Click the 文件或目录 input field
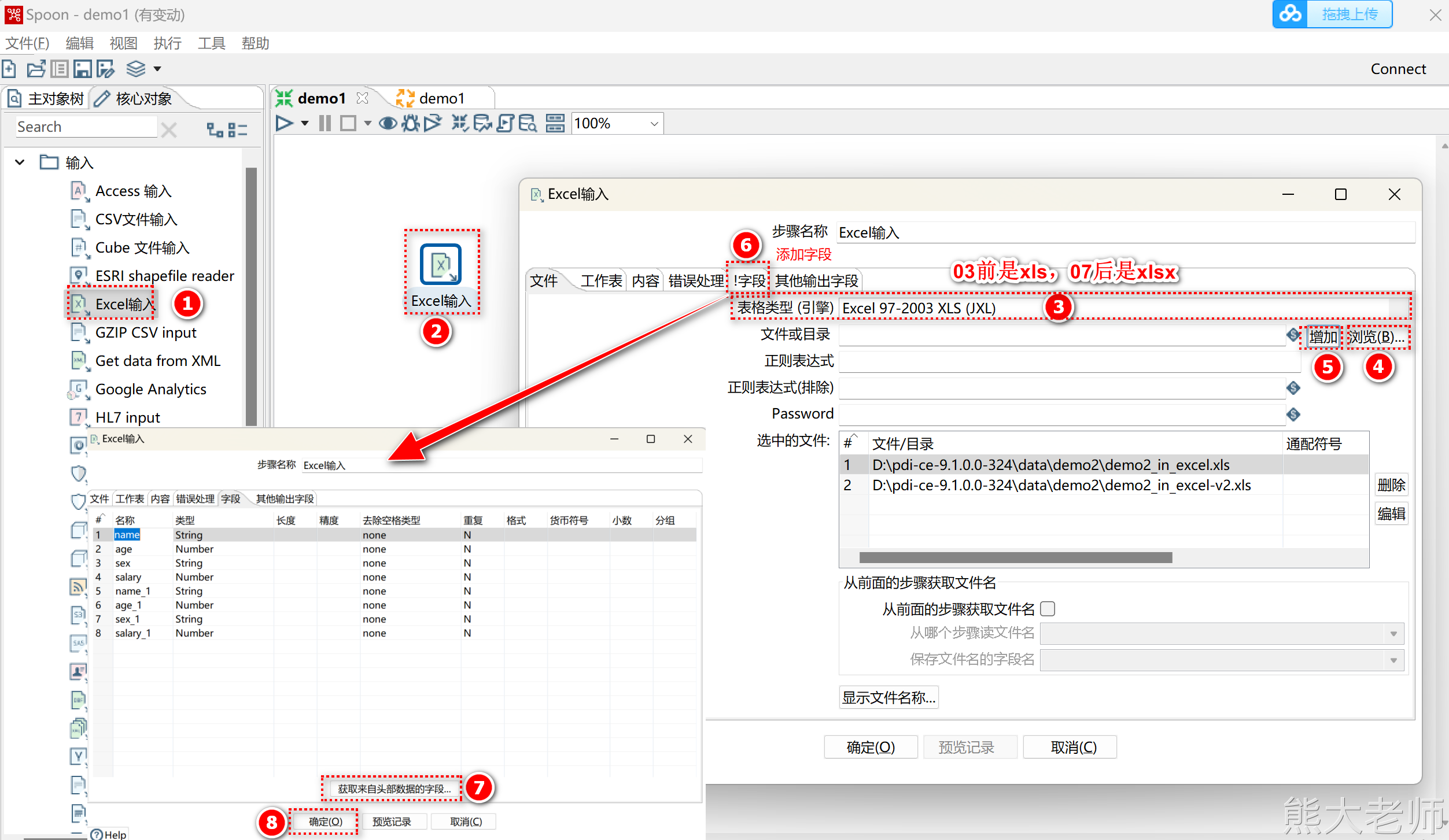Screen dimensions: 1449x840 1061,335
